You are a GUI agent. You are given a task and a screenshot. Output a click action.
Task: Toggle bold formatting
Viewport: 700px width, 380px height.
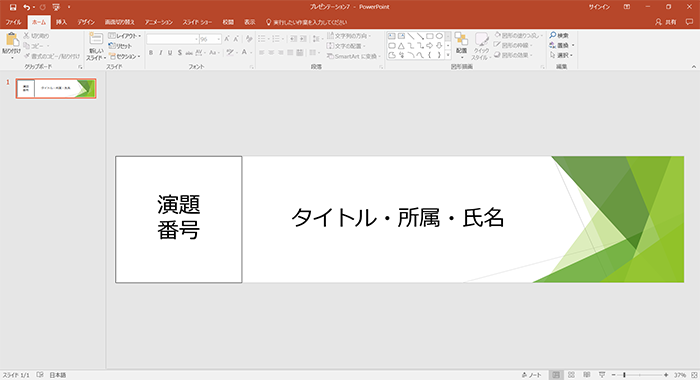[x=151, y=53]
